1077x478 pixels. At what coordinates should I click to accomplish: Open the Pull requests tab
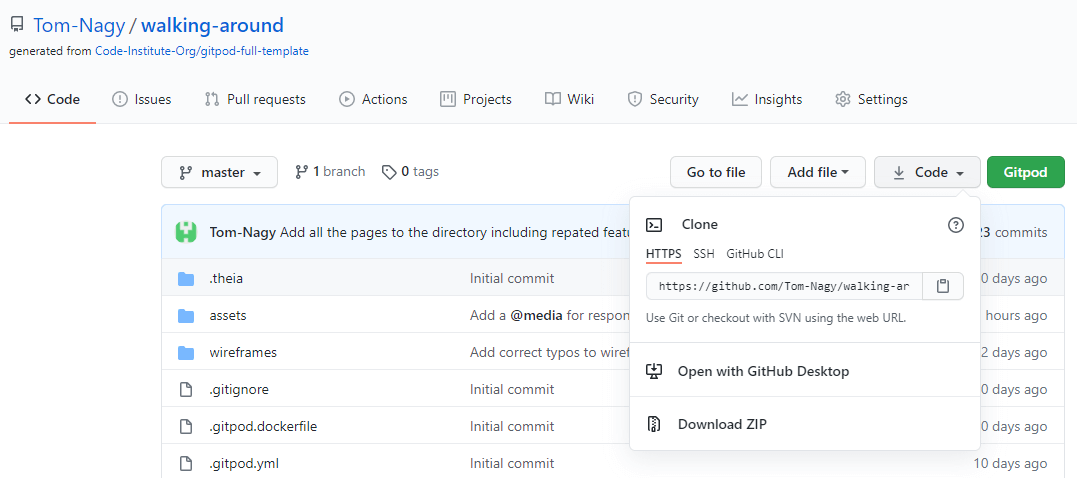click(x=256, y=100)
